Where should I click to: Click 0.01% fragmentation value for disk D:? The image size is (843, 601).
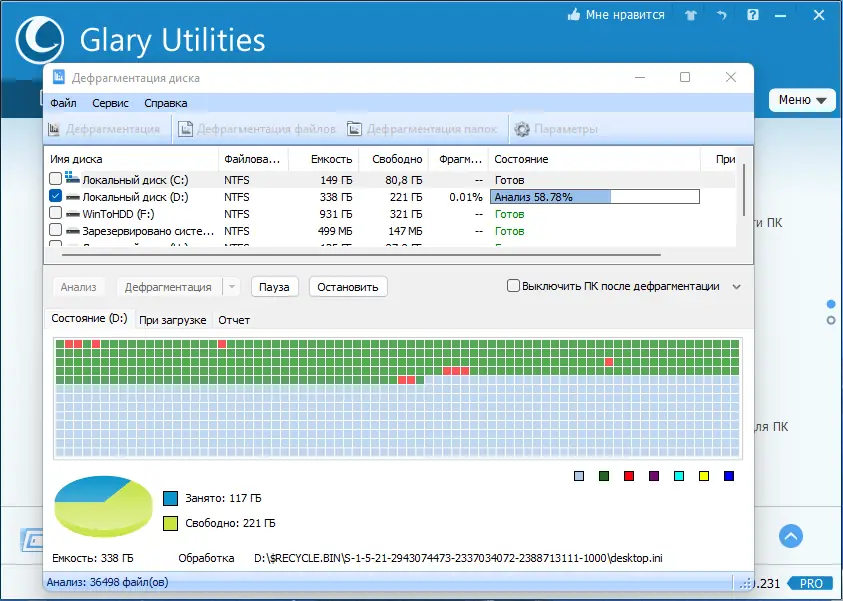(x=466, y=197)
